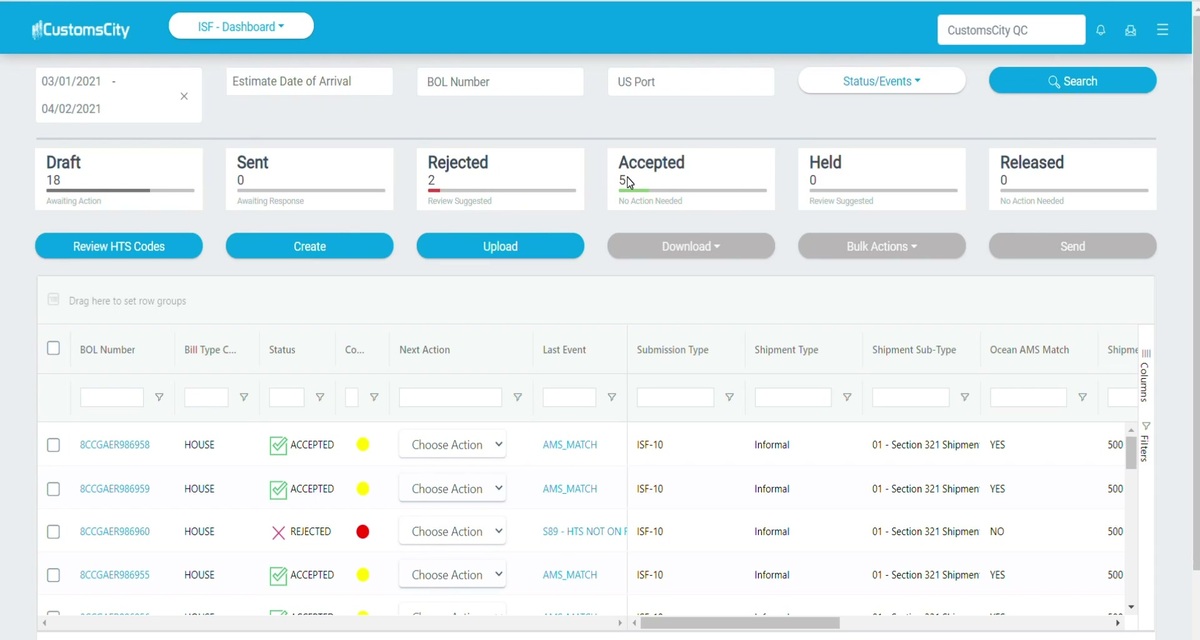The image size is (1200, 640).
Task: Click the US Port input field
Action: click(691, 82)
